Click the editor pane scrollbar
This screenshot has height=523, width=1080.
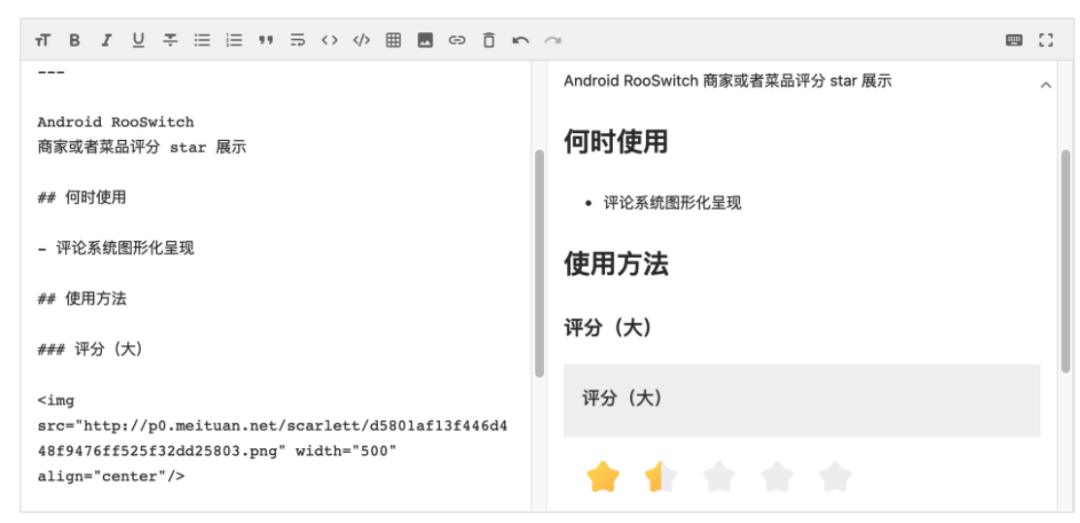[x=539, y=263]
